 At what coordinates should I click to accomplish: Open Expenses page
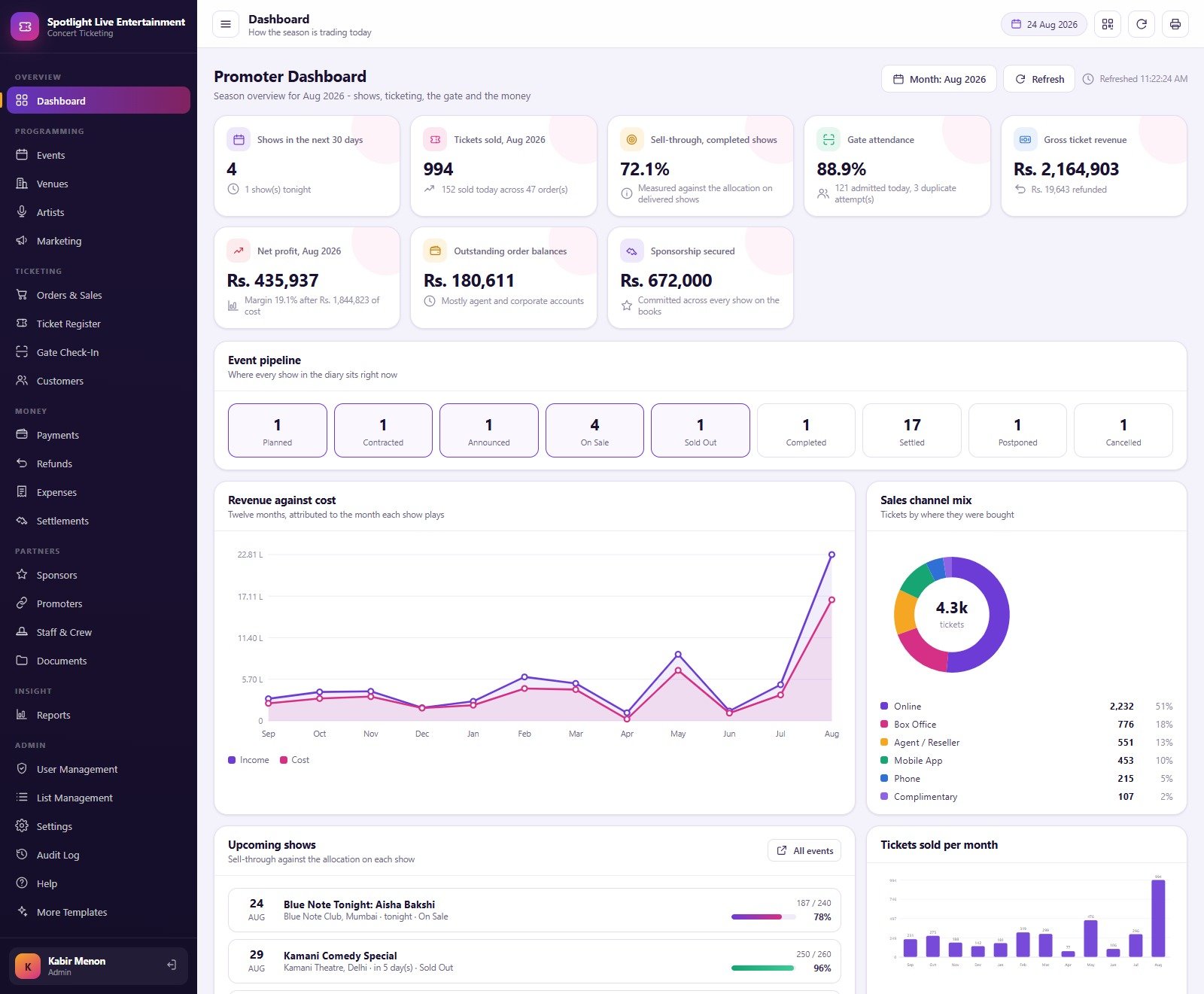tap(99, 492)
